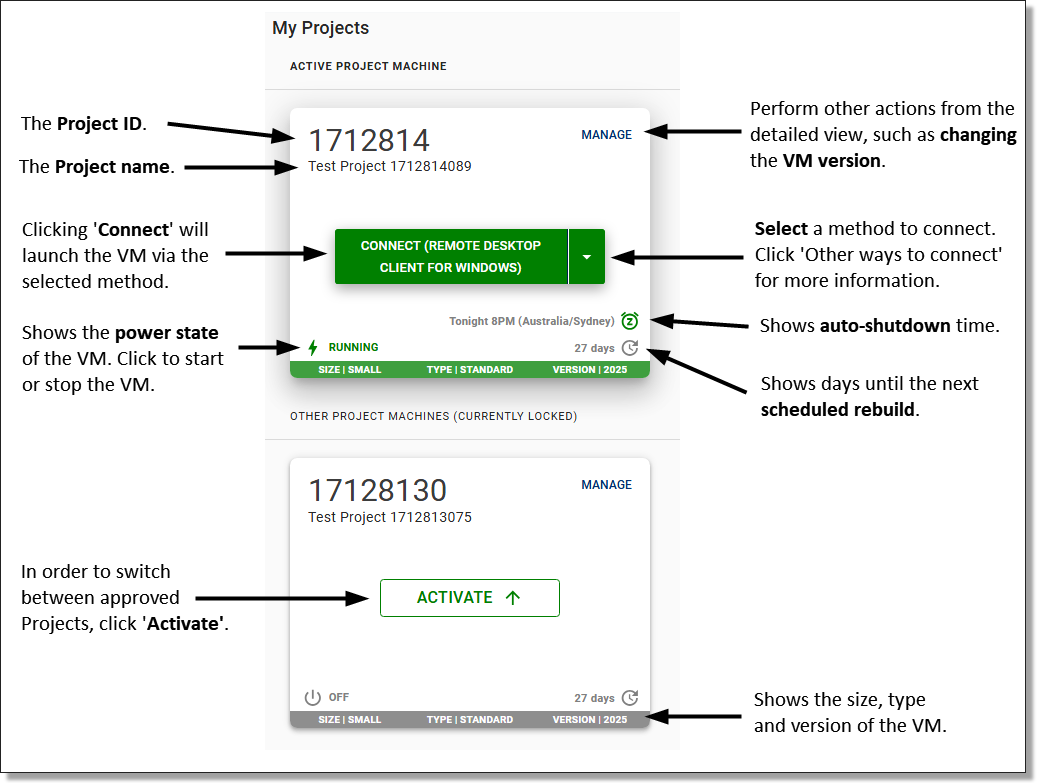Click the 'Tonight 8PM (Australia/Sydney)' shutdown time

pyautogui.click(x=532, y=322)
